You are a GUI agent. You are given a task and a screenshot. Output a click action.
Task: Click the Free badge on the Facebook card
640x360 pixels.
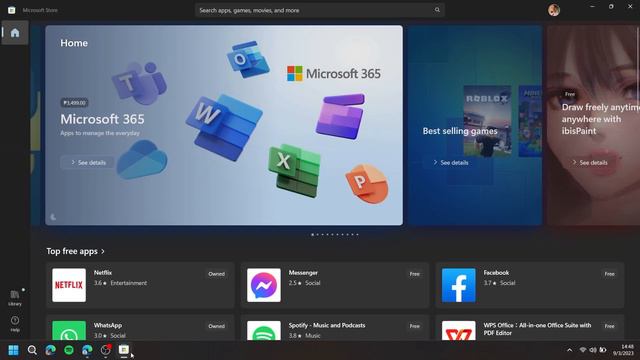pos(609,274)
